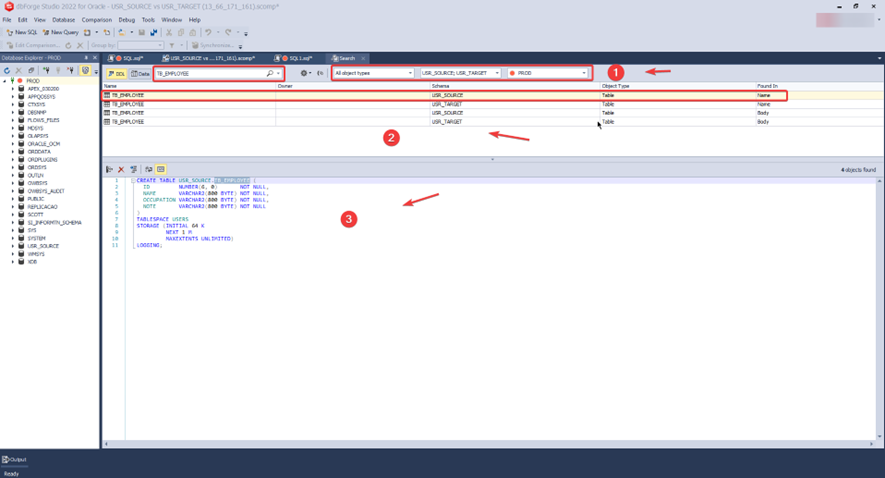Toggle DDL search mode
Viewport: 885px width, 478px height.
coord(117,73)
